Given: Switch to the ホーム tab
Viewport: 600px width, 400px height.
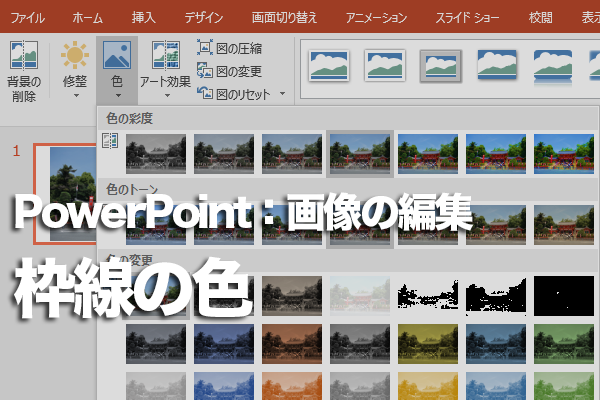Looking at the screenshot, I should tap(88, 18).
